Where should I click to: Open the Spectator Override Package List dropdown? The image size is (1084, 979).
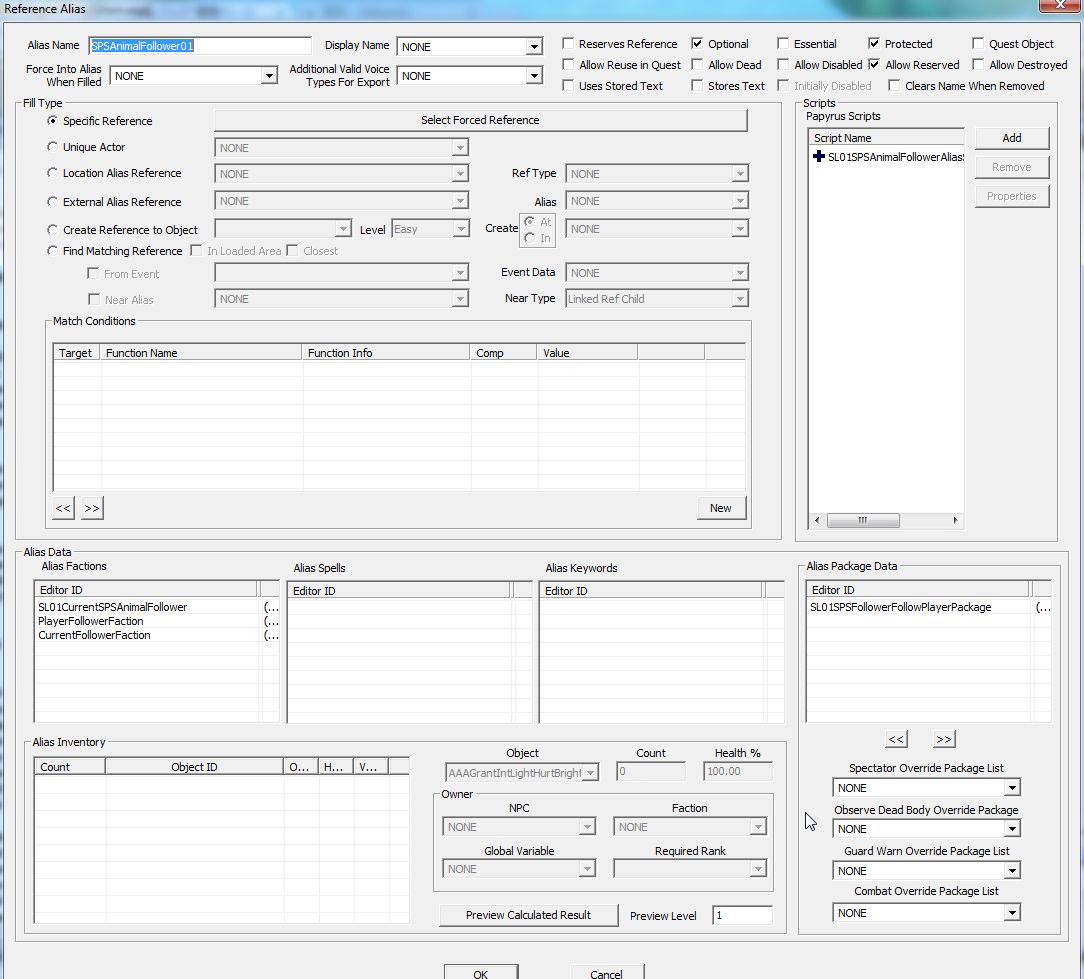click(1012, 788)
